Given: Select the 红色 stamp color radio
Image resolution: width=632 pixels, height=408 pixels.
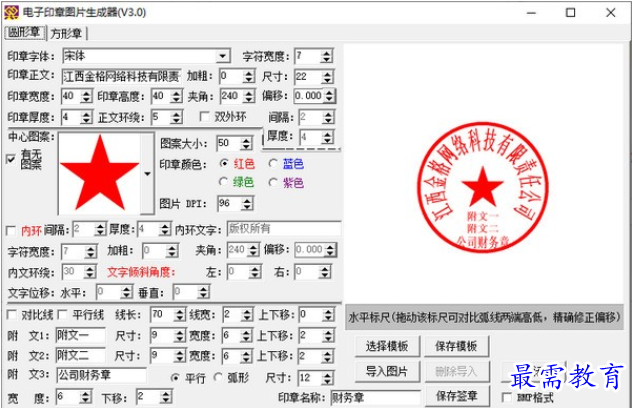Looking at the screenshot, I should pos(224,163).
